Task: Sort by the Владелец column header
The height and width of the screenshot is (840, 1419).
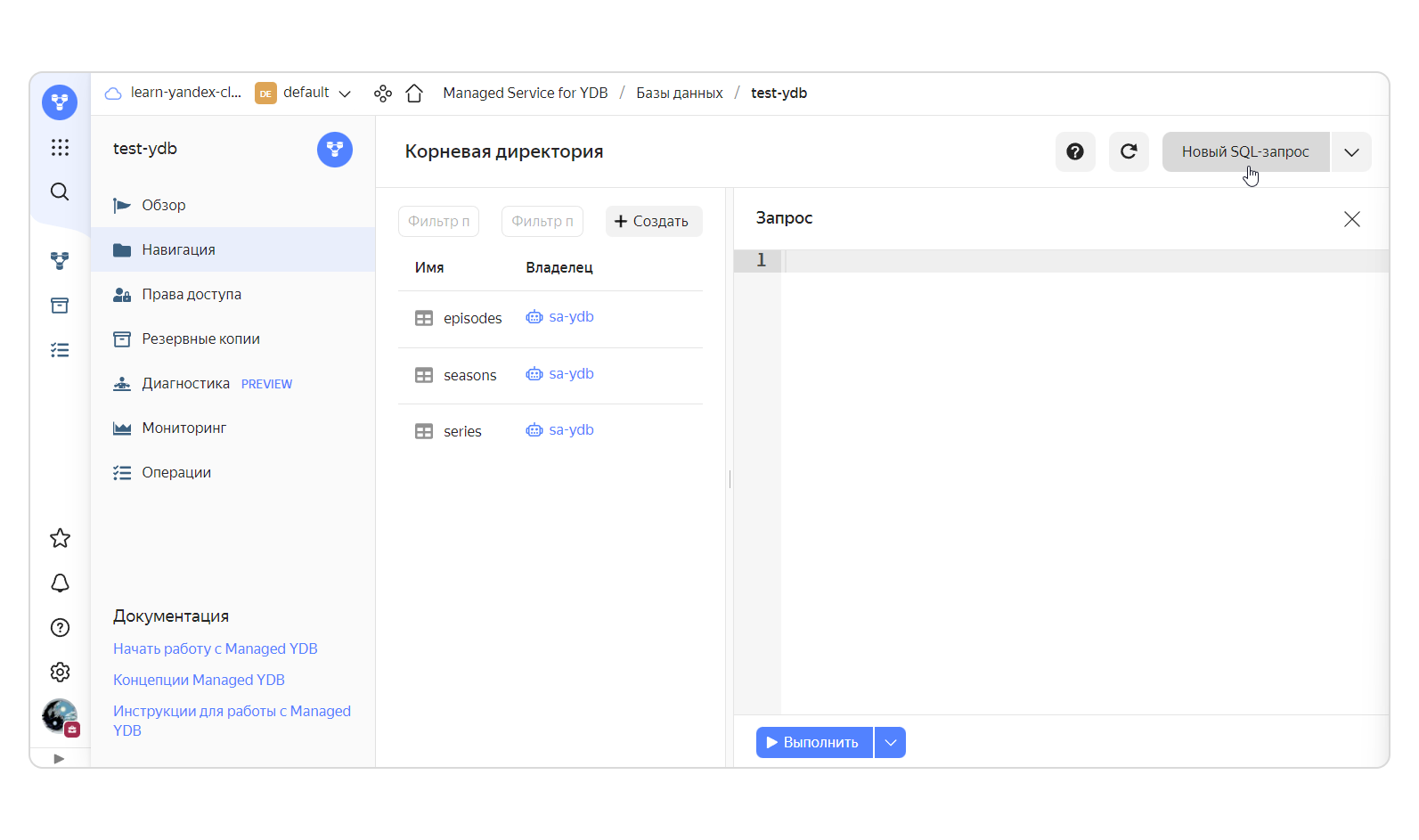Action: click(559, 267)
